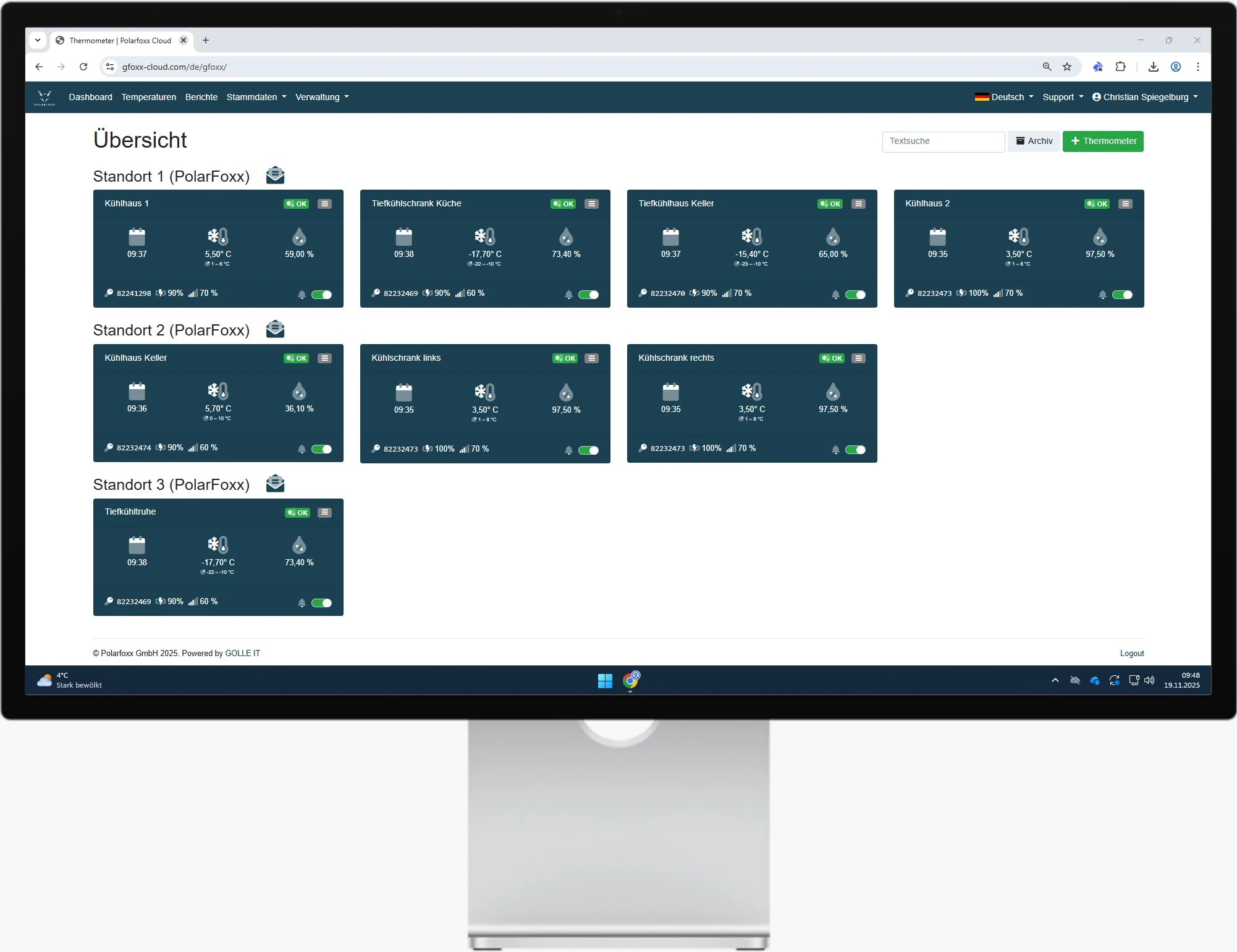
Task: Toggle the Kühlschrank rechts alarm switch
Action: pos(855,450)
